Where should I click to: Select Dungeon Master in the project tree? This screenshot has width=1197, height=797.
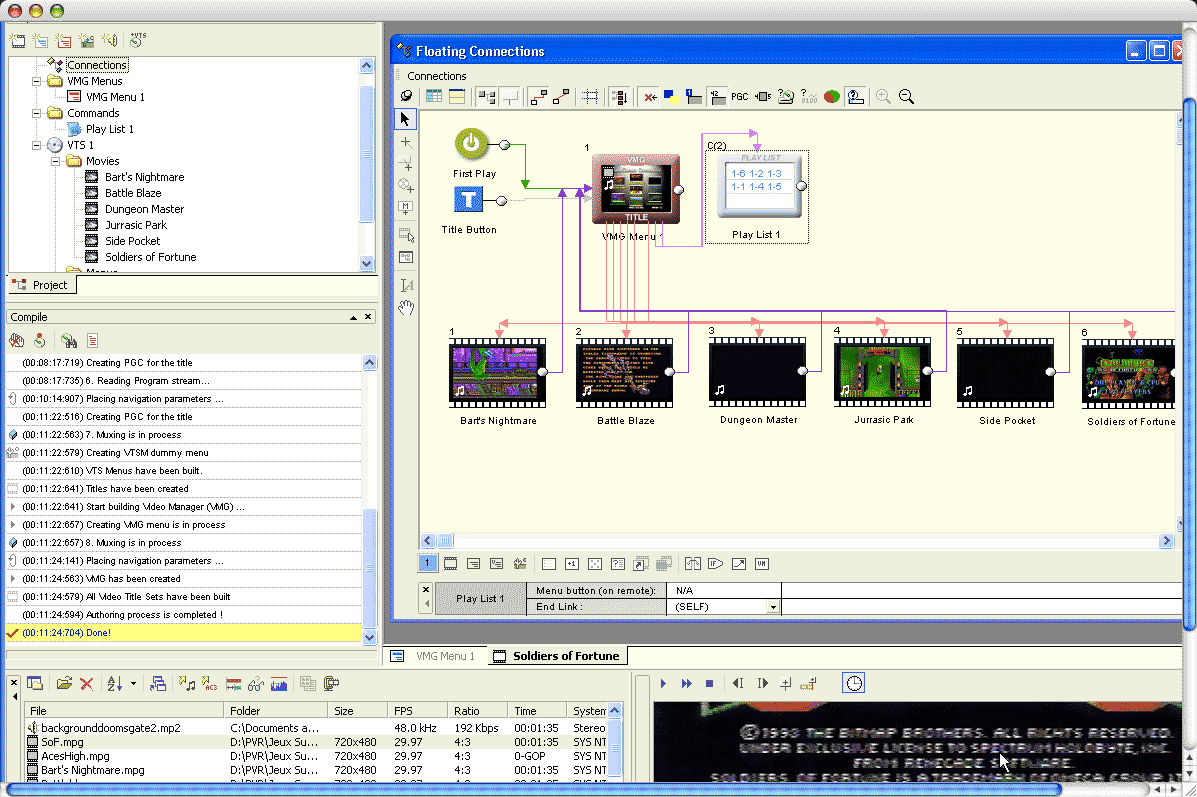pos(145,209)
